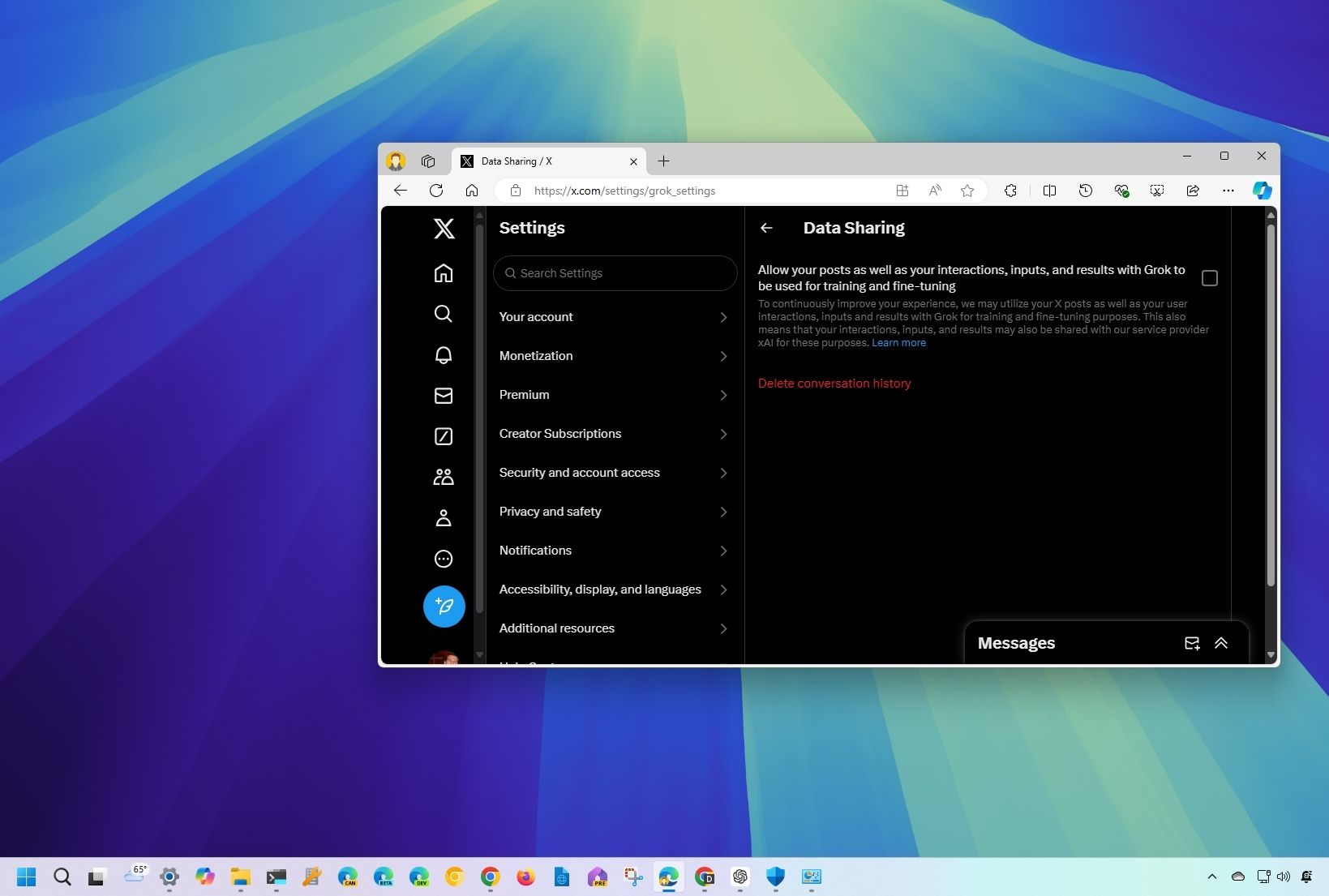Open the Grok sidebar icon
This screenshot has height=896, width=1329.
[x=444, y=436]
